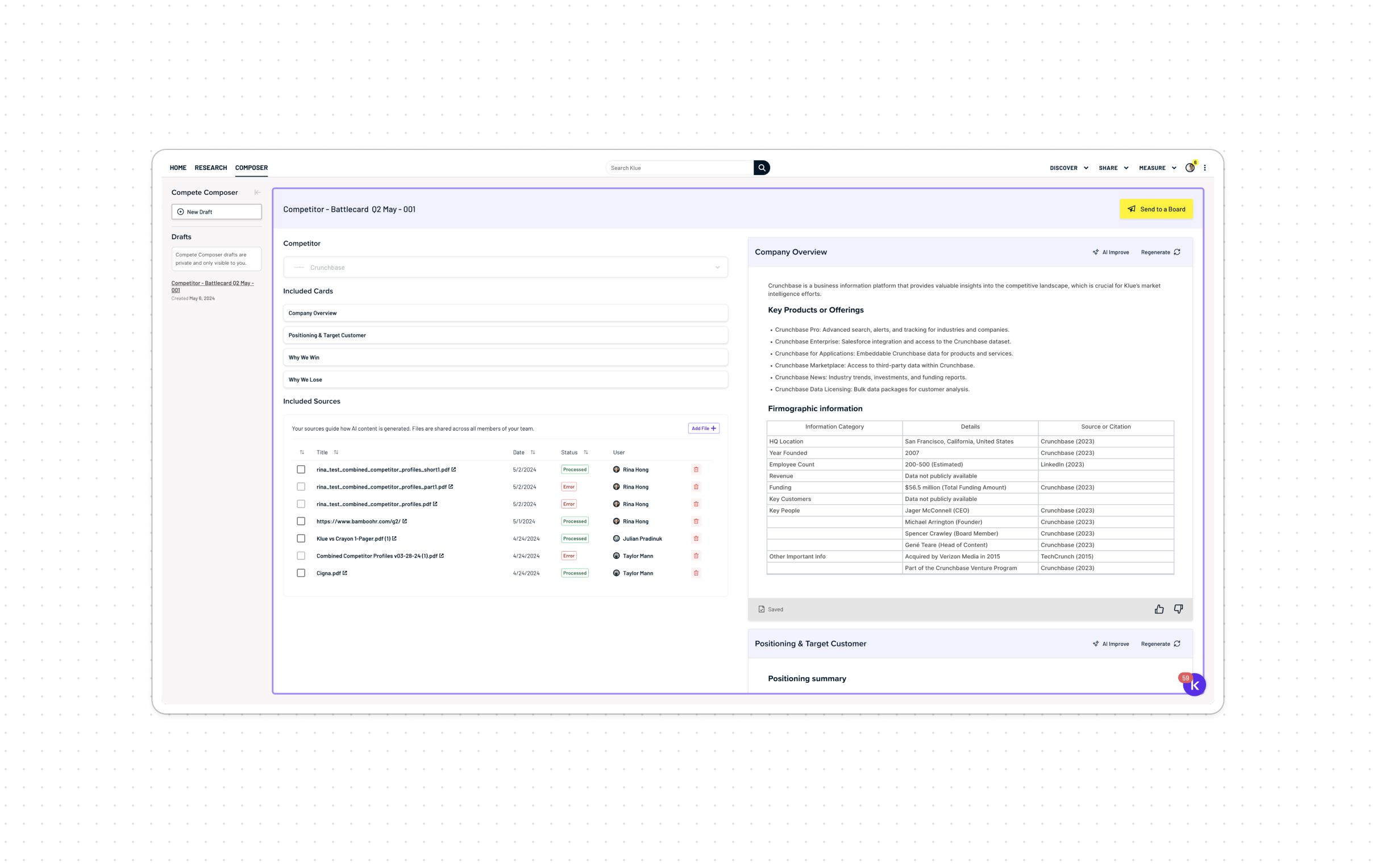Select Positioning & Target Customer included card
Screen dimensions: 1376x868
click(506, 335)
